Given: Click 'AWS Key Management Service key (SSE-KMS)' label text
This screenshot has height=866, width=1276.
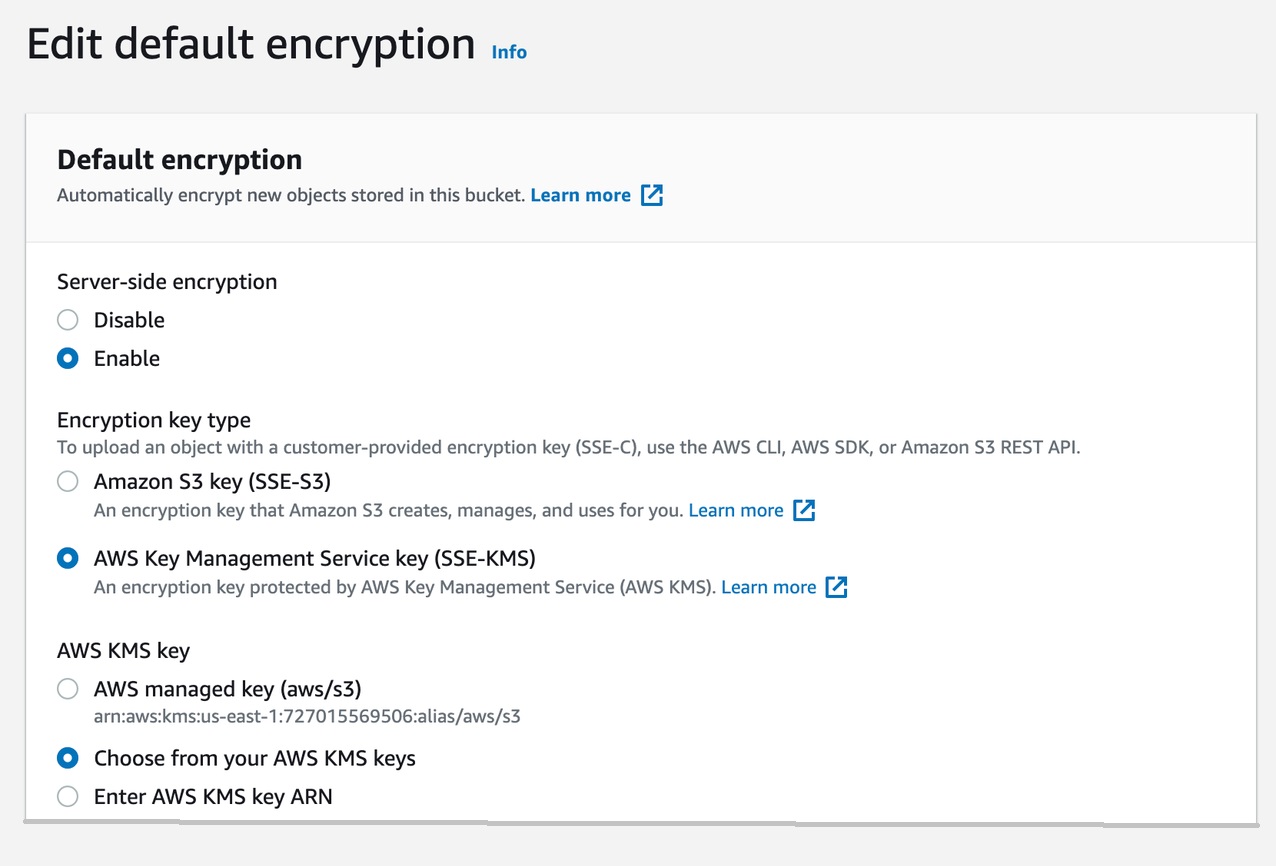Looking at the screenshot, I should pyautogui.click(x=315, y=558).
